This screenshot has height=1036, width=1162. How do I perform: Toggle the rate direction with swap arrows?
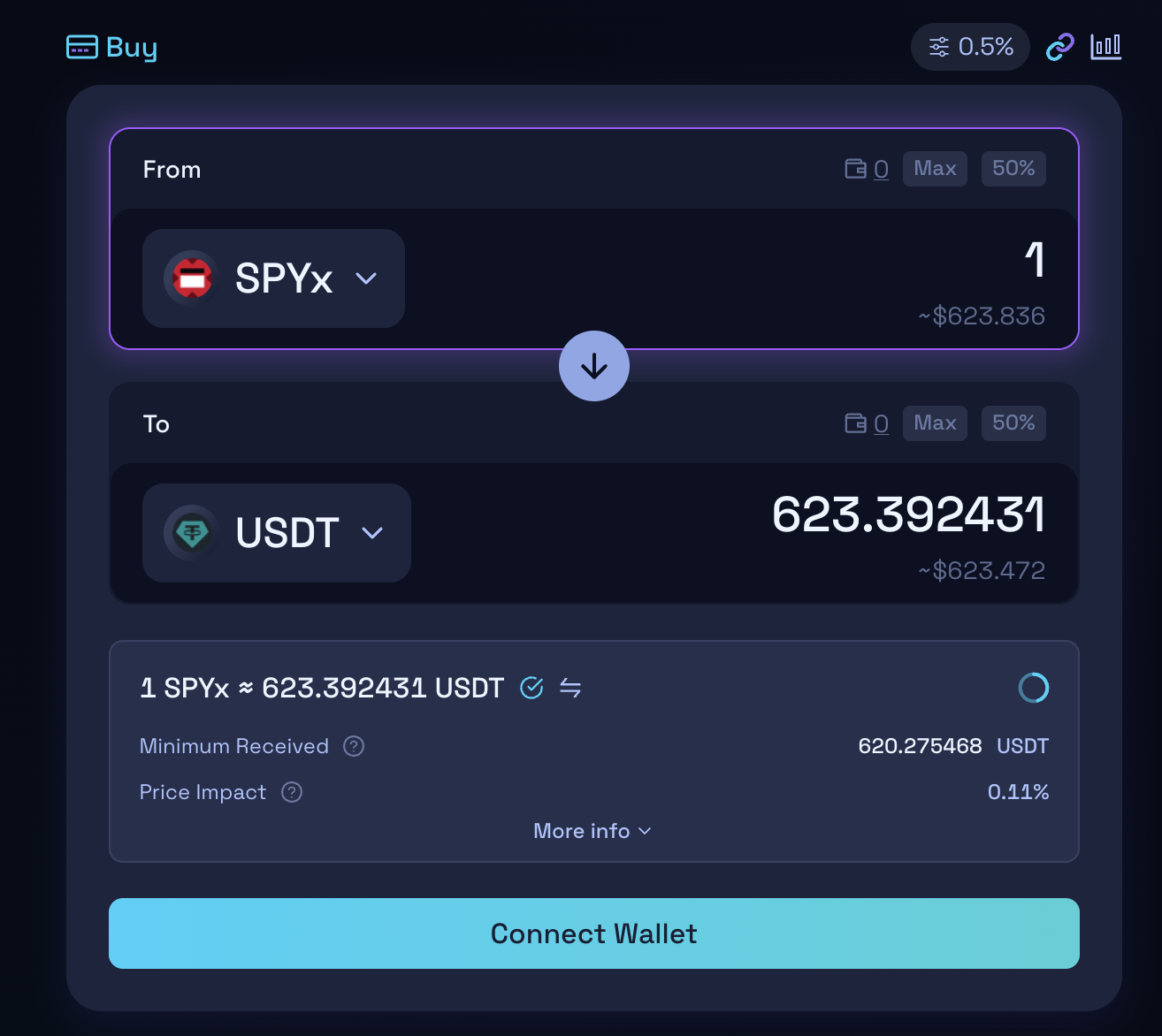point(570,688)
